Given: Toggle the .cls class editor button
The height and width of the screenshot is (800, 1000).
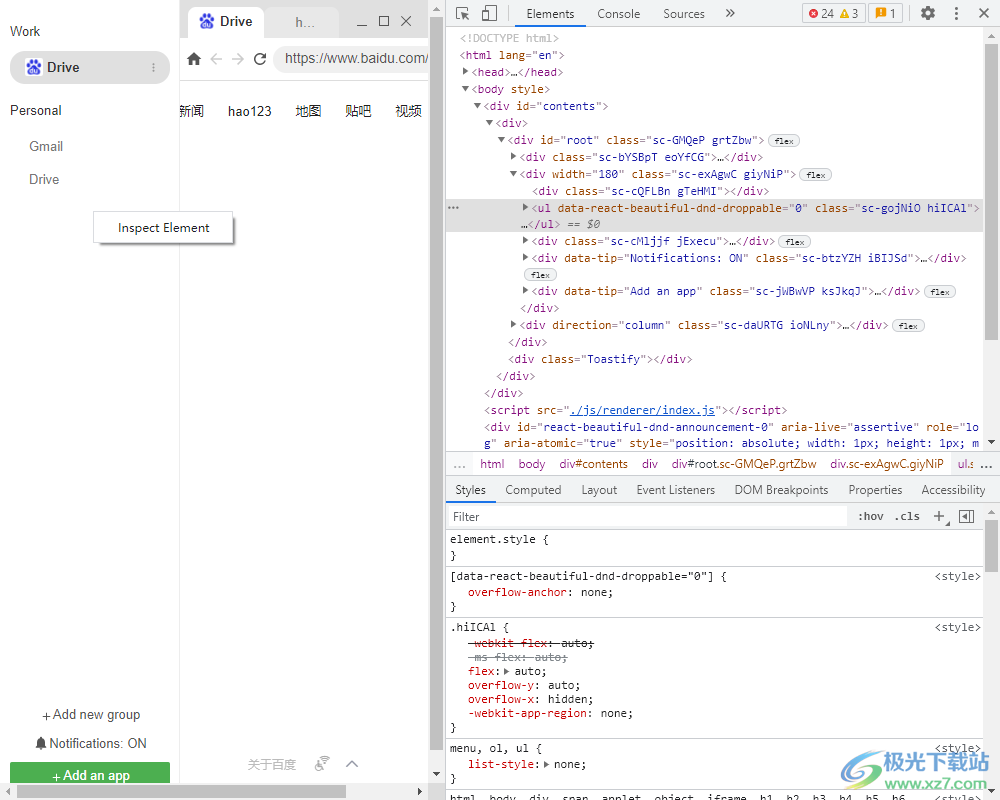Looking at the screenshot, I should [x=908, y=517].
